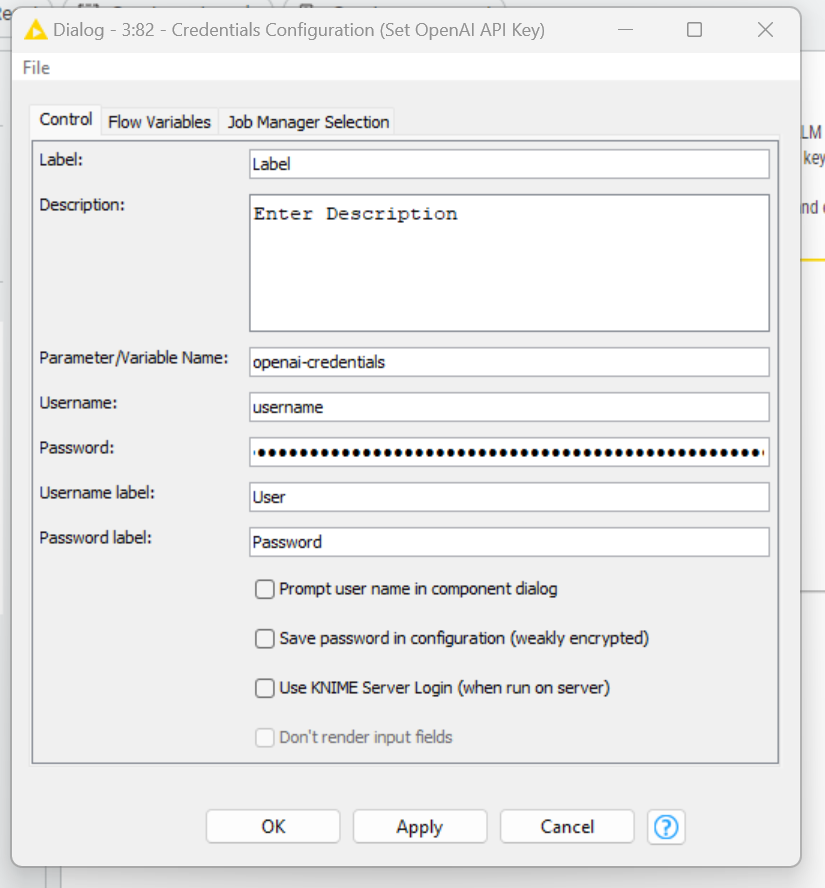The image size is (825, 888).
Task: Open the Job Manager Selection tab
Action: point(308,122)
